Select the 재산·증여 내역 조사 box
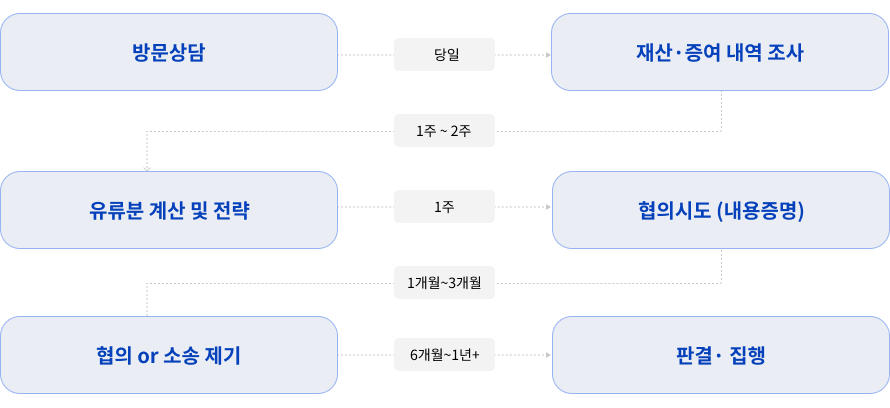Image resolution: width=890 pixels, height=408 pixels. (x=720, y=52)
